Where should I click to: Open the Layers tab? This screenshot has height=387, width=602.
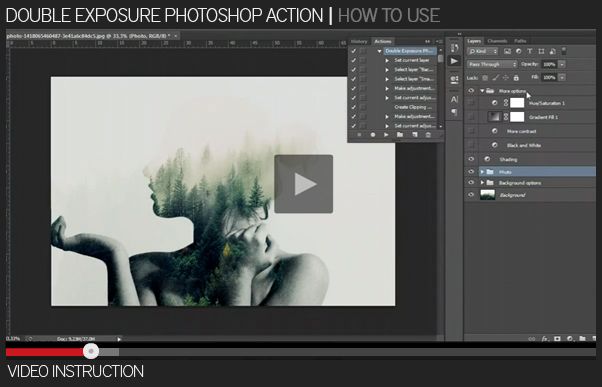click(474, 41)
